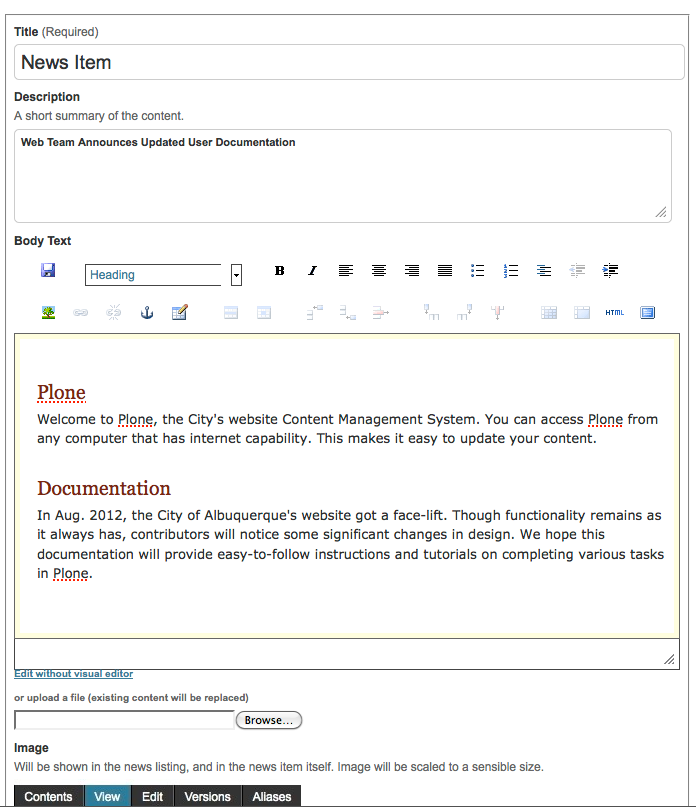
Task: Click the delete column icon
Action: click(x=497, y=312)
